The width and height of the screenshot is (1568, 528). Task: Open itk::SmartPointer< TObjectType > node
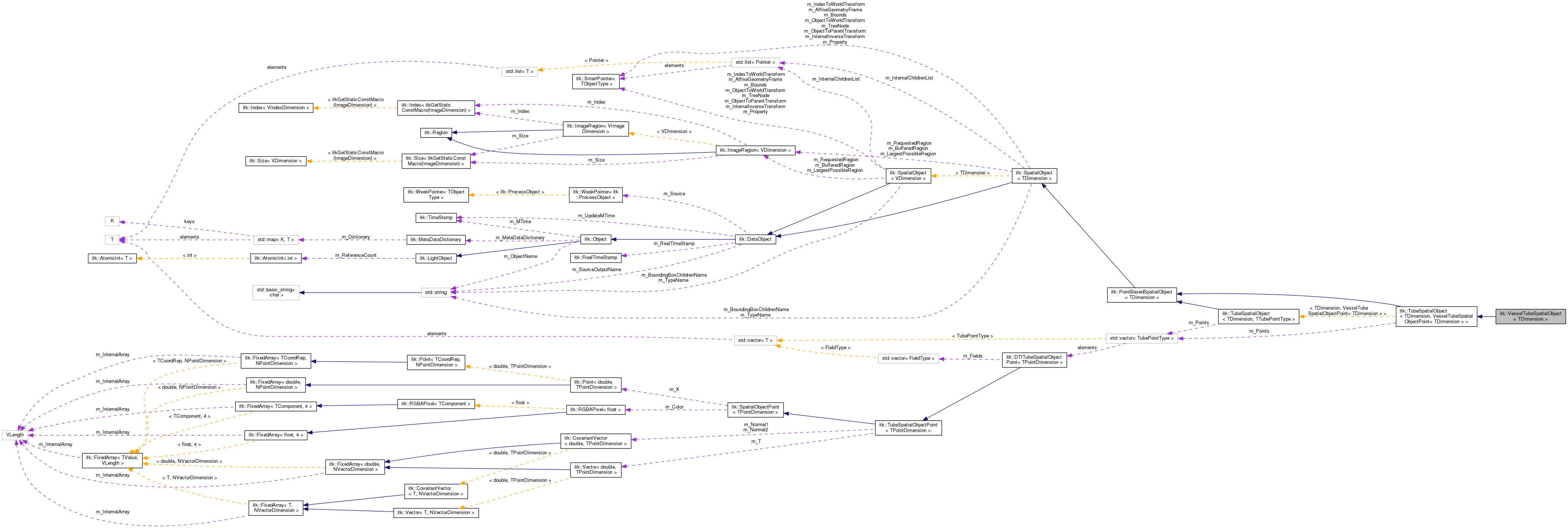click(x=595, y=82)
